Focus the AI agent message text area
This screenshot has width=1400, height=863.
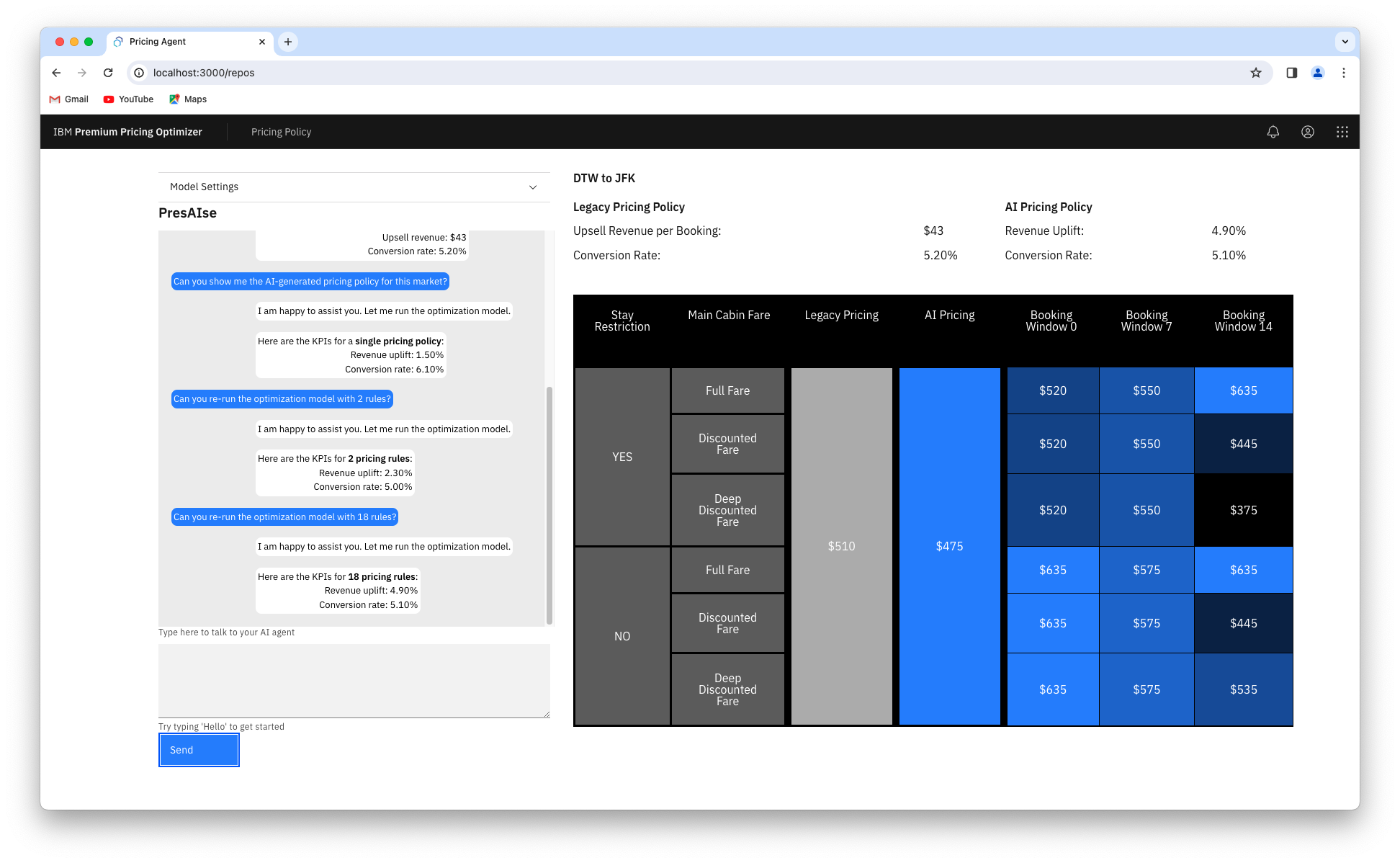[354, 680]
